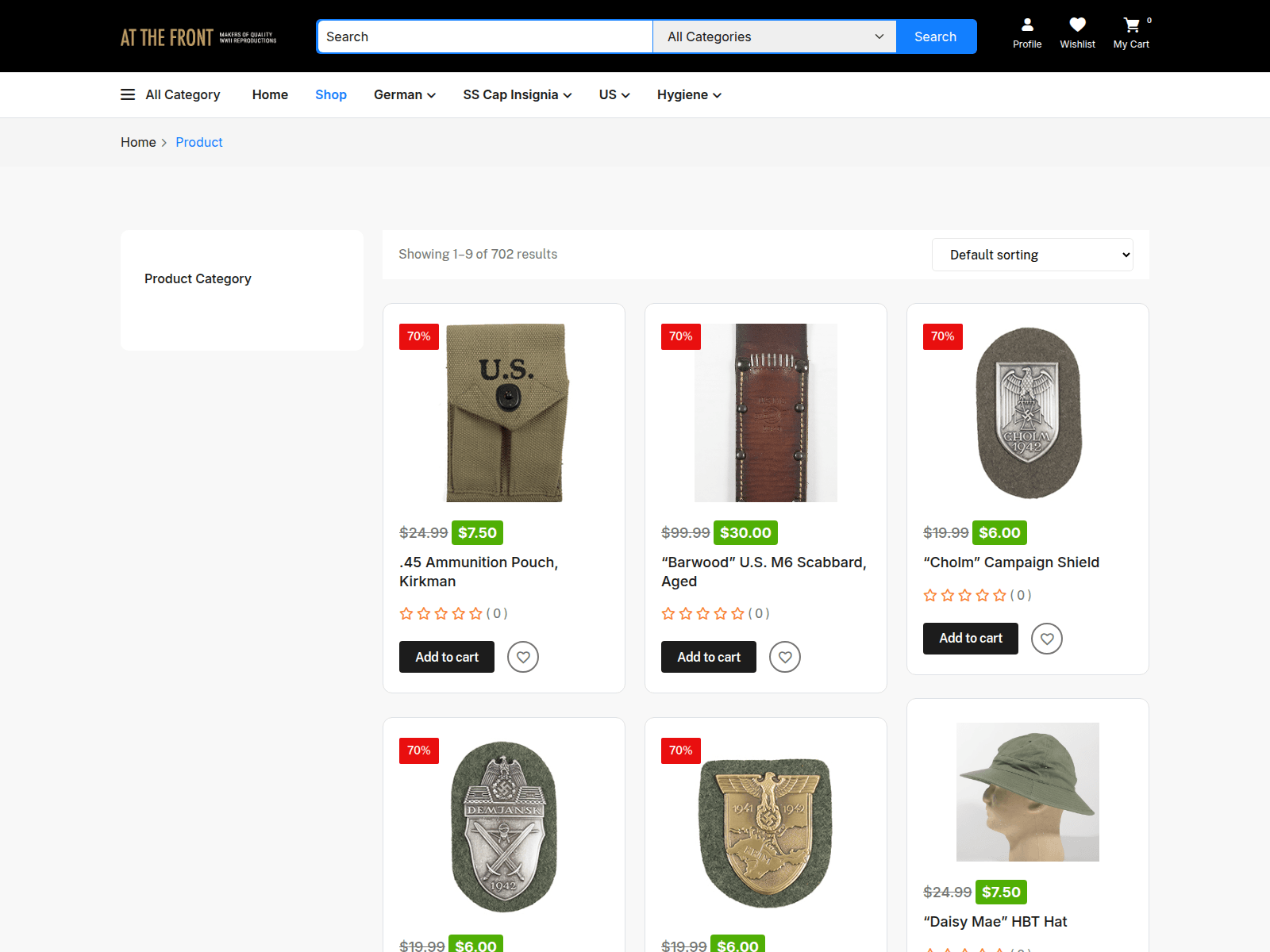The image size is (1270, 952).
Task: Open ".45 Ammunition Pouch, Kirkman" title
Action: [479, 571]
